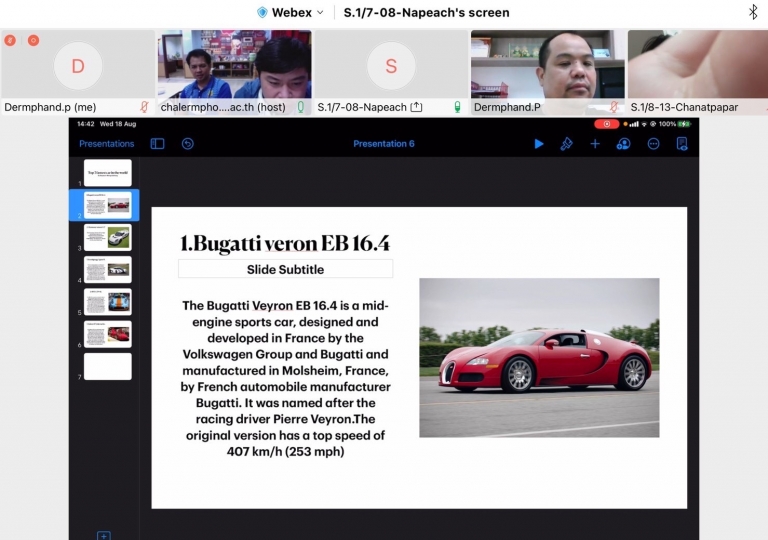768x540 pixels.
Task: Select slide 6 thumbnail with red car
Action: pos(107,334)
